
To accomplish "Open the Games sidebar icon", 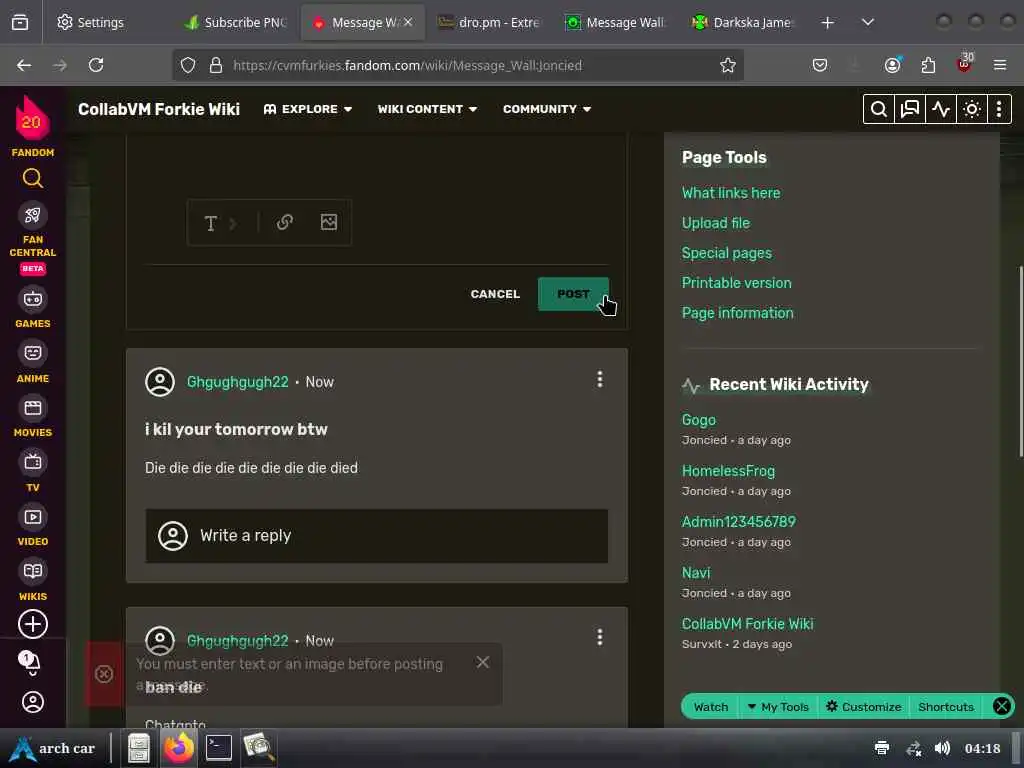I will tap(33, 299).
